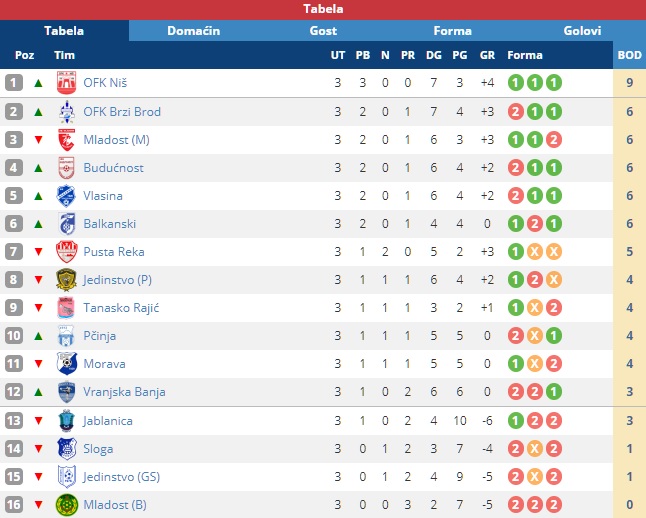Open the Golovi tab

point(582,31)
